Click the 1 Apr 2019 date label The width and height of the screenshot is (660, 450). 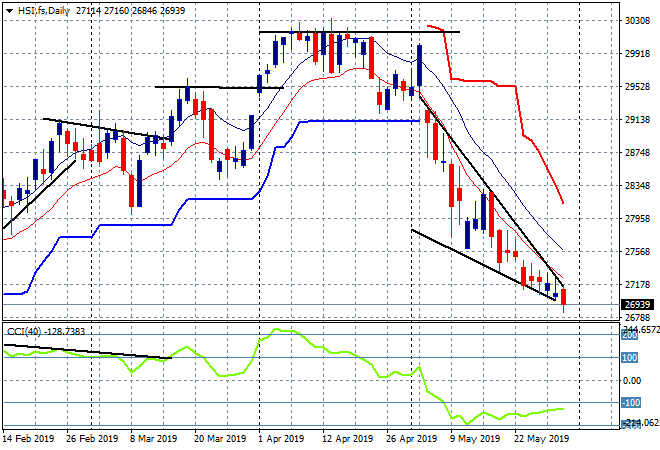[x=281, y=439]
